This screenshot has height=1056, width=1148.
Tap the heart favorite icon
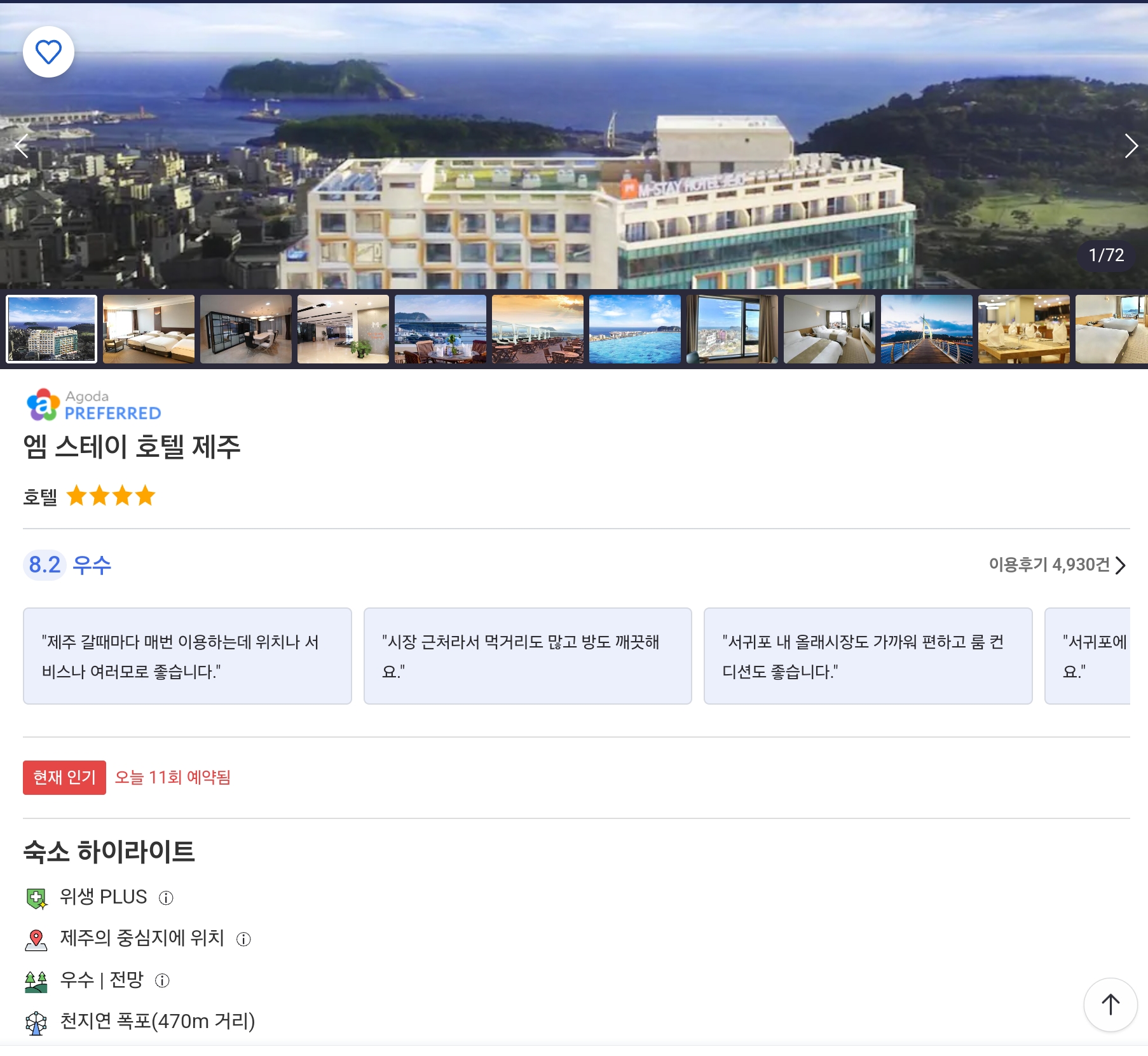point(48,51)
